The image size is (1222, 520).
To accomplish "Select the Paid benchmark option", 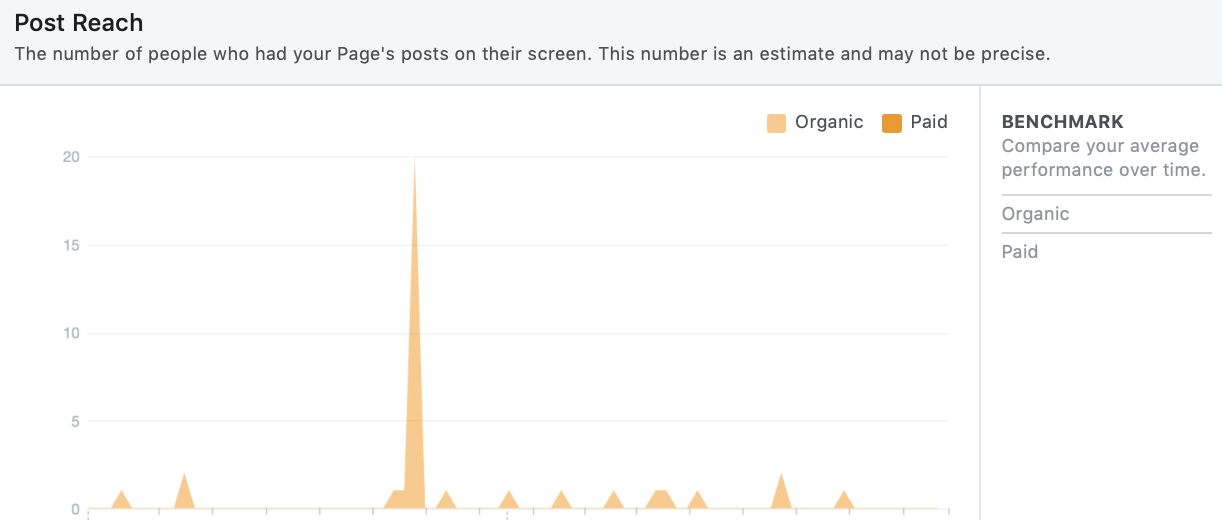I will pyautogui.click(x=1106, y=252).
